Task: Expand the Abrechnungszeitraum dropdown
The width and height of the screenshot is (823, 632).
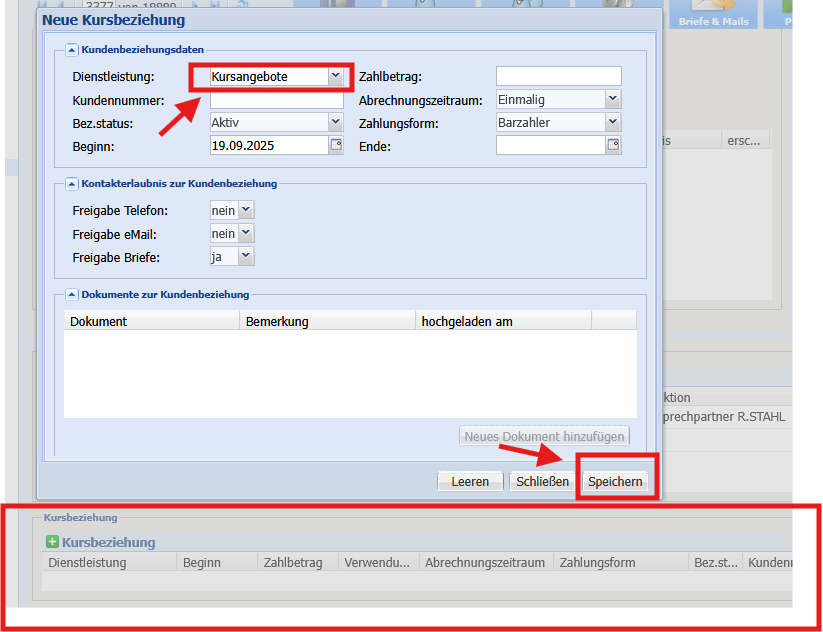Action: [x=613, y=100]
